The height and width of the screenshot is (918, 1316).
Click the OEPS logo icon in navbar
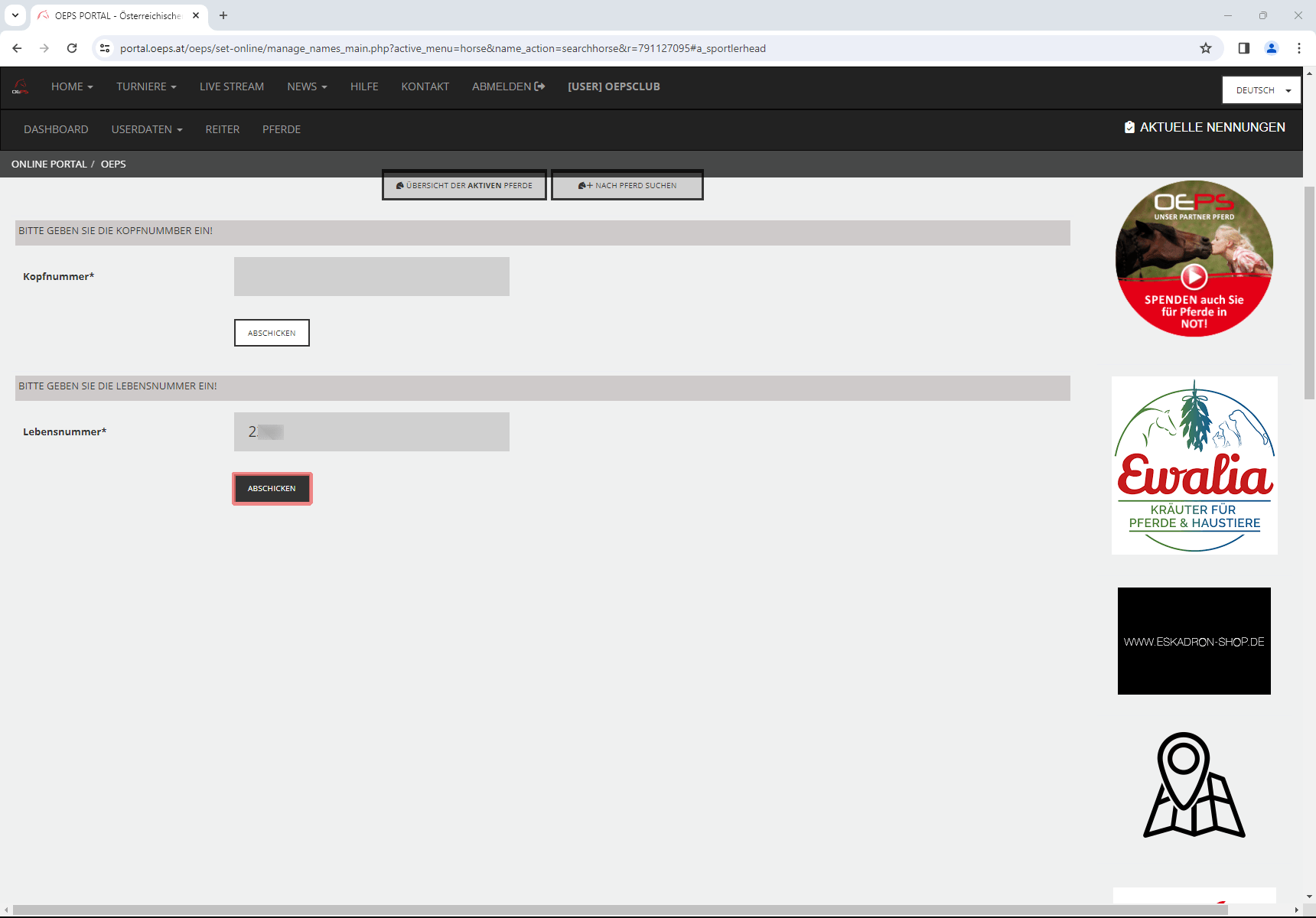(21, 87)
